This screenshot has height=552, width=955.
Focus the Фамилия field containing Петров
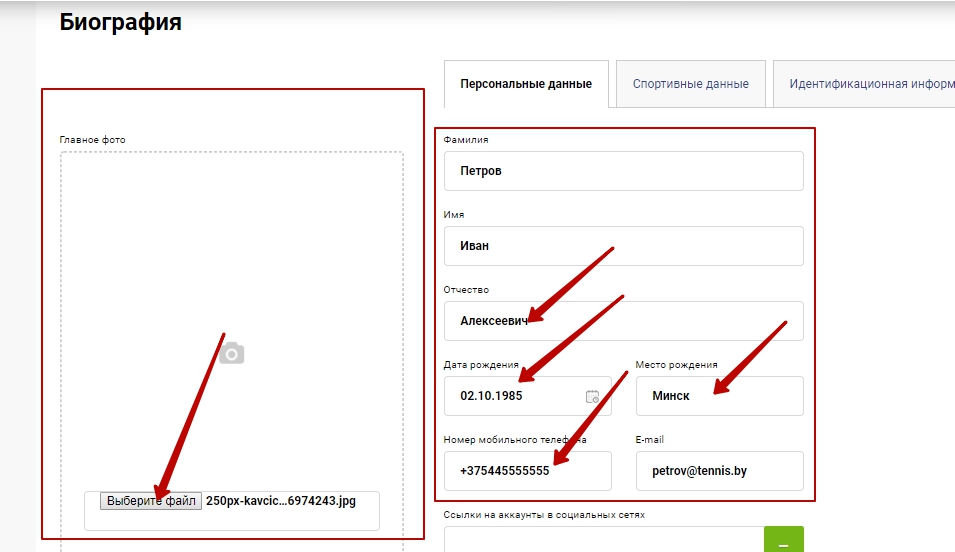[x=623, y=171]
